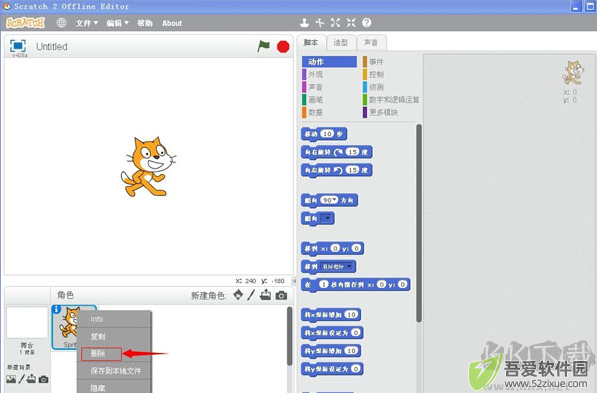Open the 文件 menu

tap(86, 23)
